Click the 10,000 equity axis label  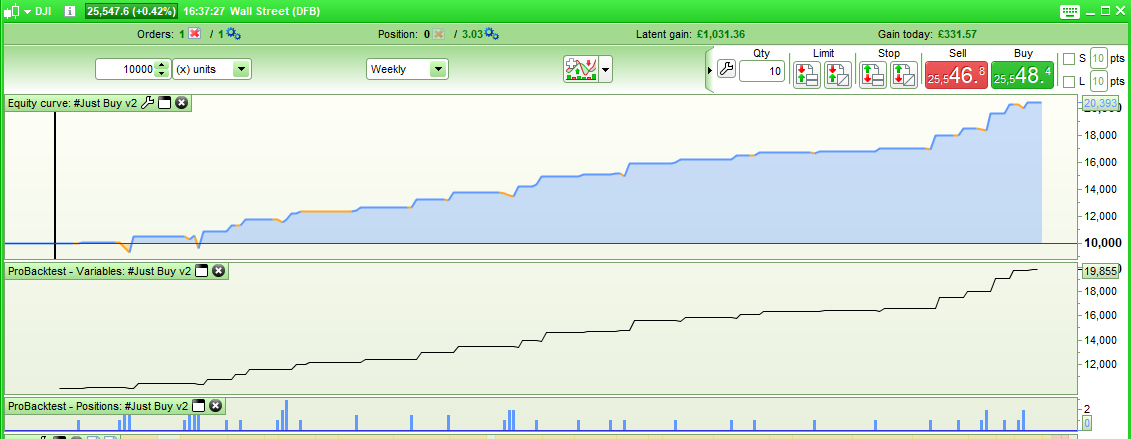click(x=1103, y=243)
